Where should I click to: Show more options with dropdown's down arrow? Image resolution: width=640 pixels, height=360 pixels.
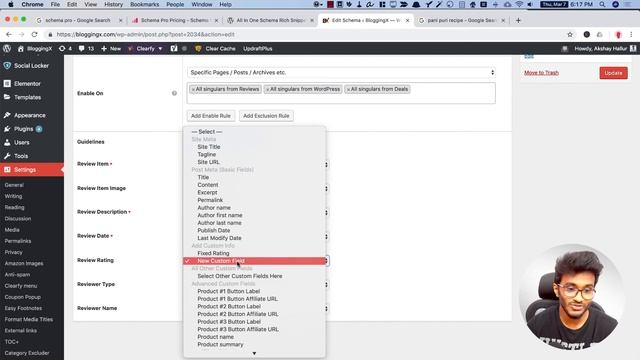coord(254,353)
